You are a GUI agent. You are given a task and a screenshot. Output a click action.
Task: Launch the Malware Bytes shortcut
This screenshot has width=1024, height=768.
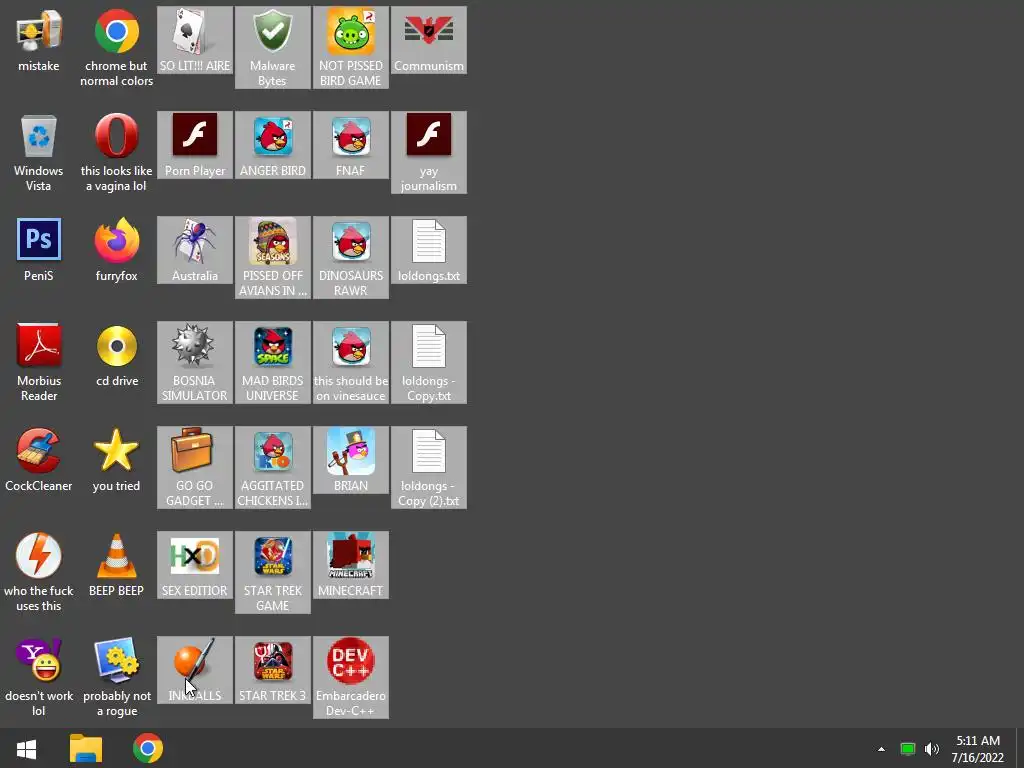pyautogui.click(x=272, y=48)
